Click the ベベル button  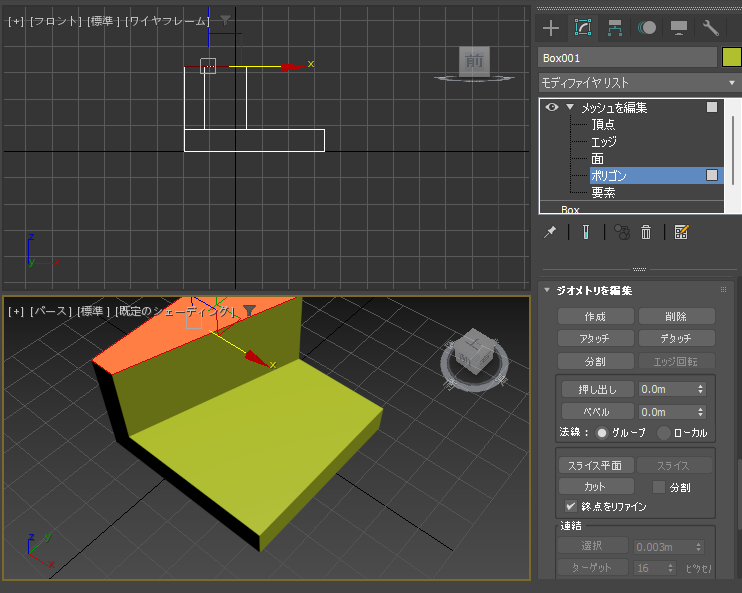coord(597,412)
